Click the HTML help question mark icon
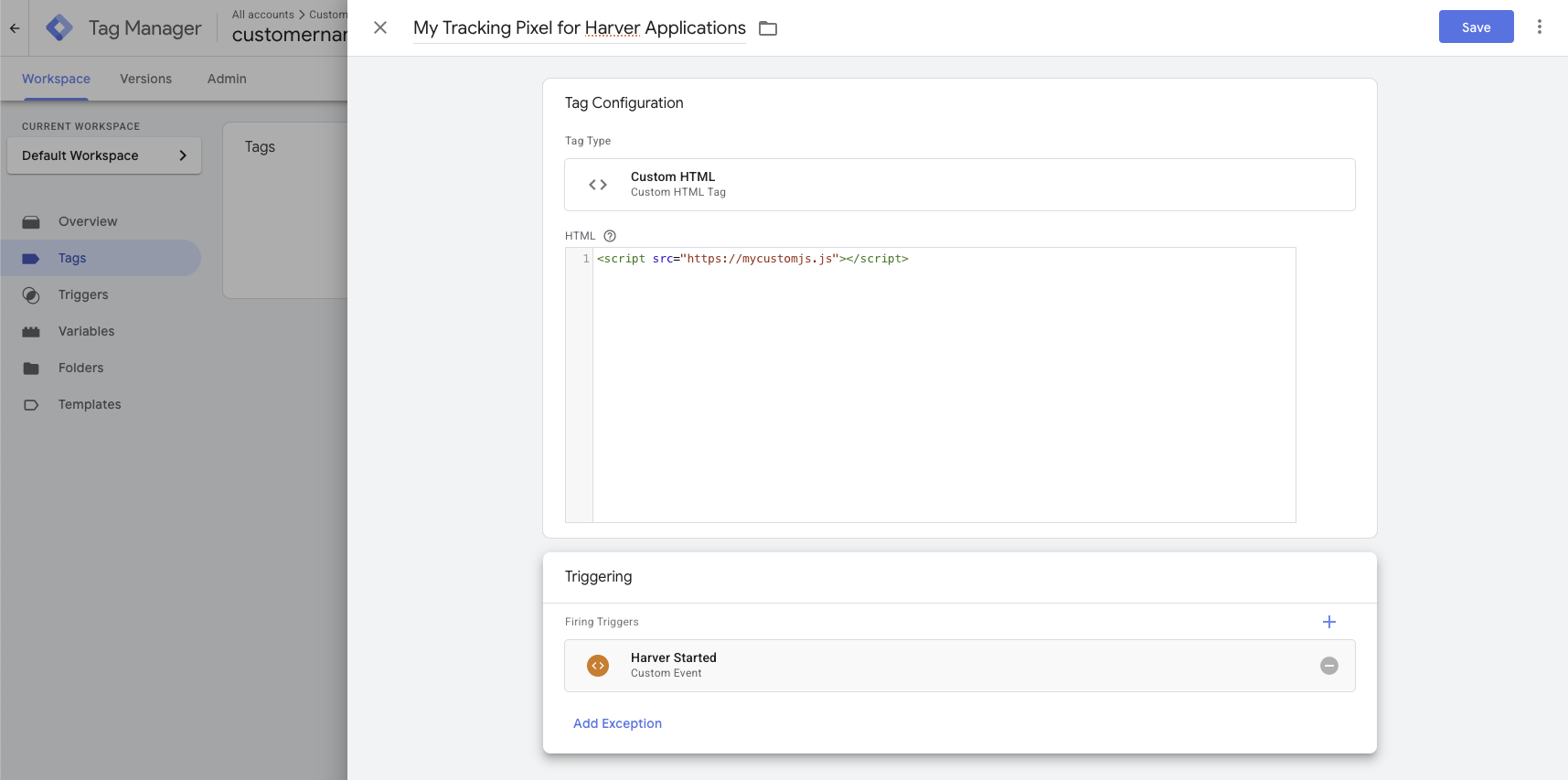Viewport: 1568px width, 780px height. (610, 236)
